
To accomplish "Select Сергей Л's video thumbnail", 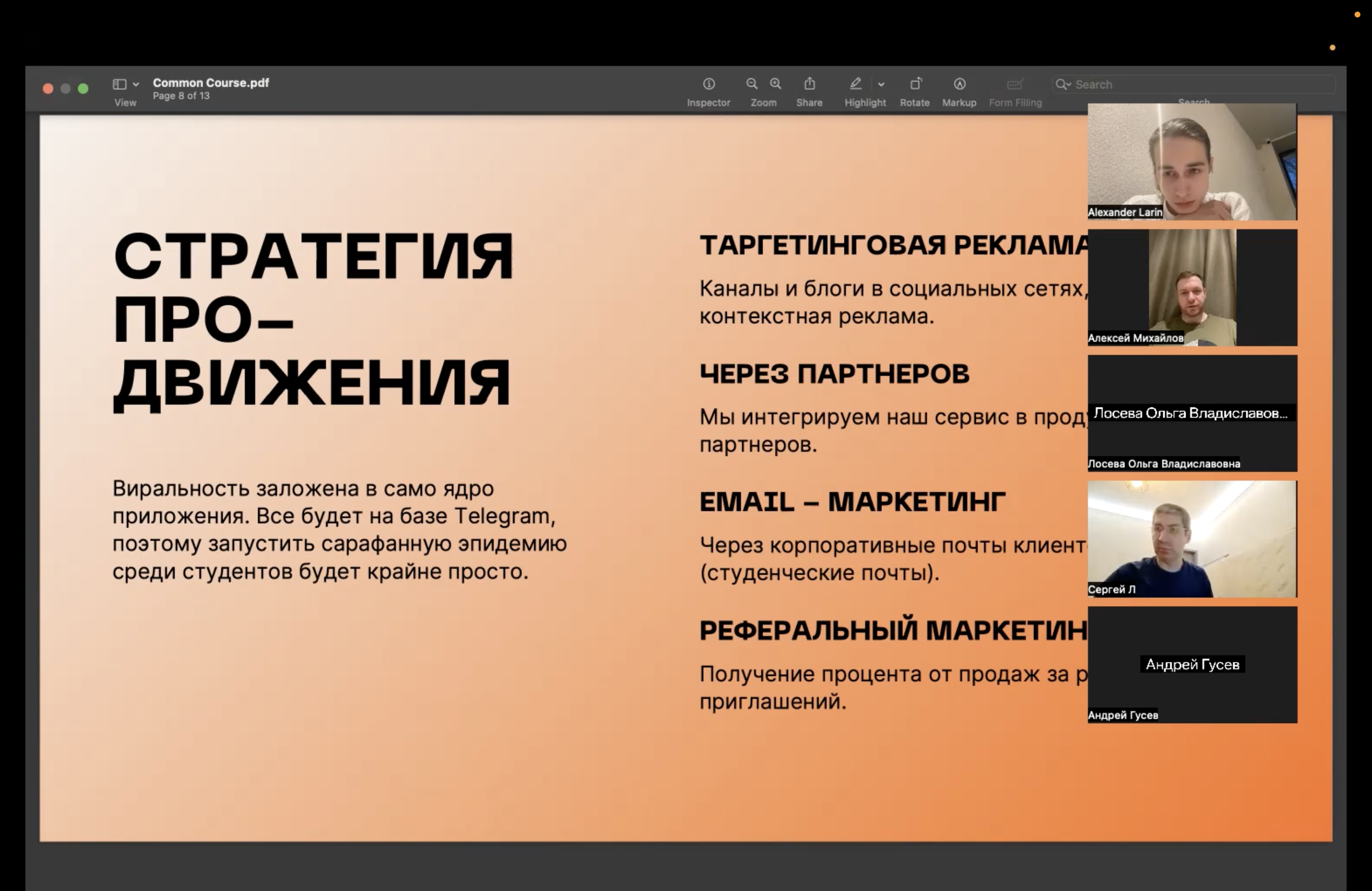I will tap(1191, 539).
